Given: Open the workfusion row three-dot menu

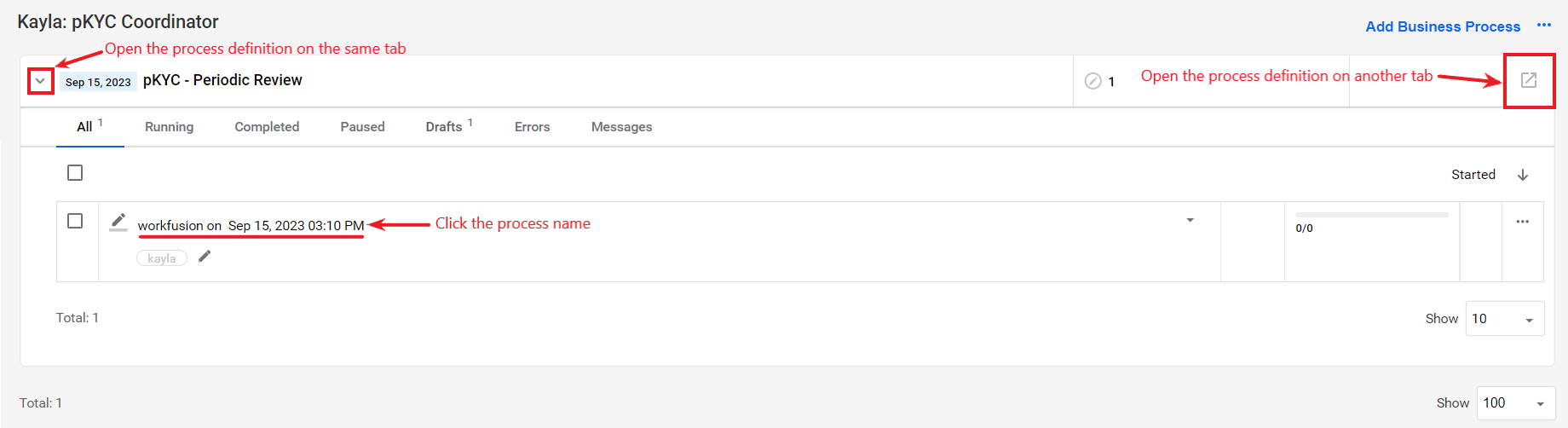Looking at the screenshot, I should pyautogui.click(x=1523, y=222).
